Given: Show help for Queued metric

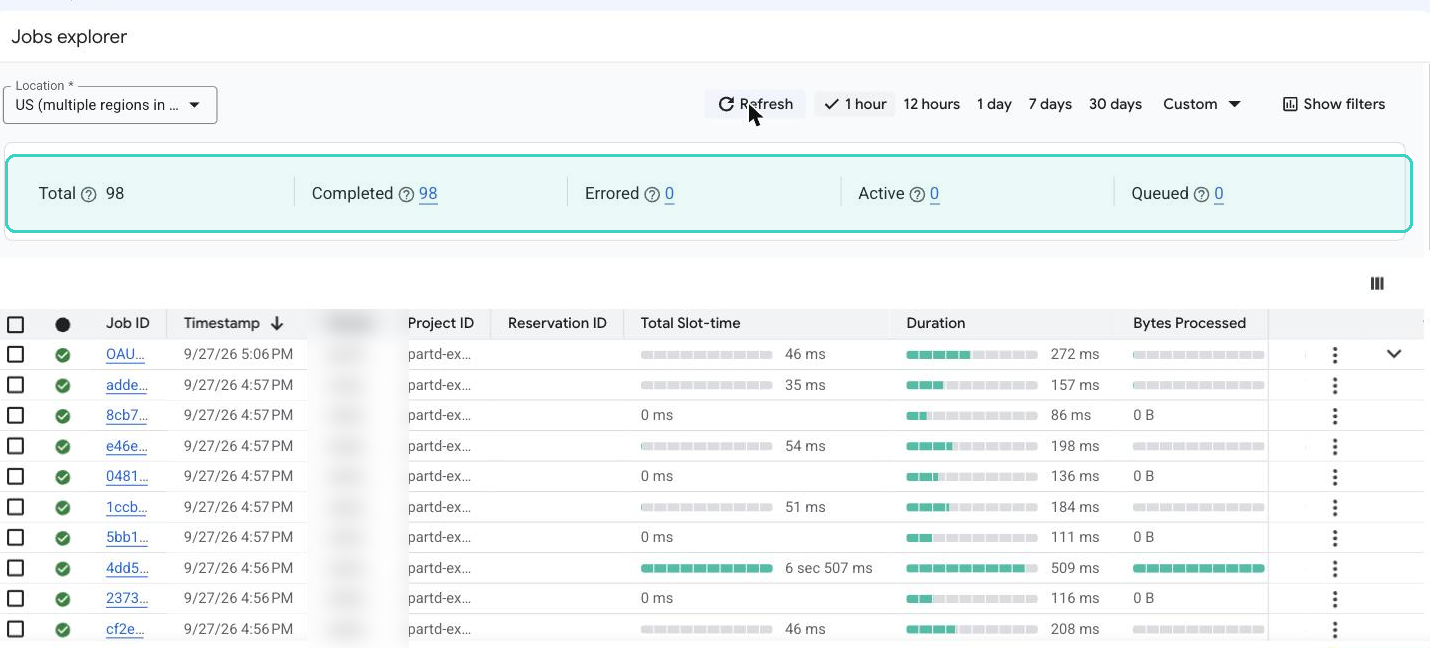Looking at the screenshot, I should coord(1202,195).
